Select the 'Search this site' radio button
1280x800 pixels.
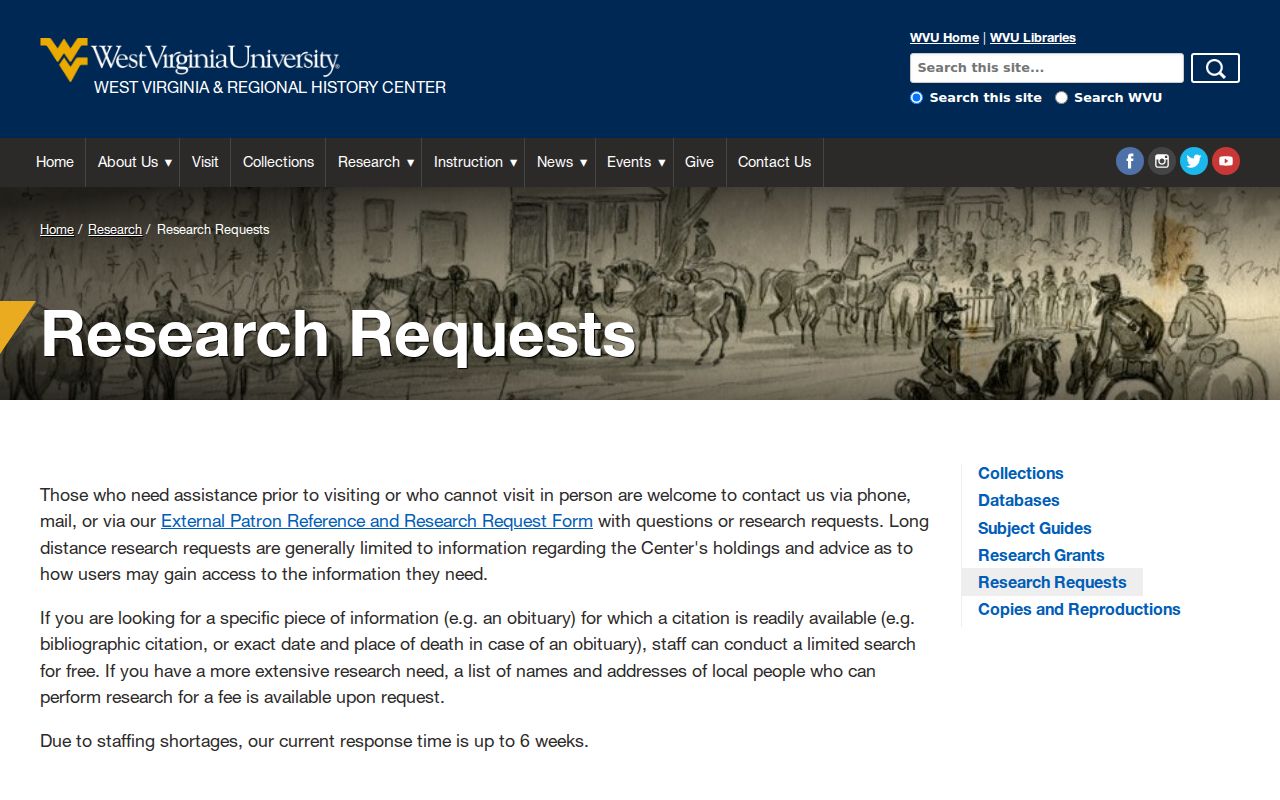(x=916, y=98)
